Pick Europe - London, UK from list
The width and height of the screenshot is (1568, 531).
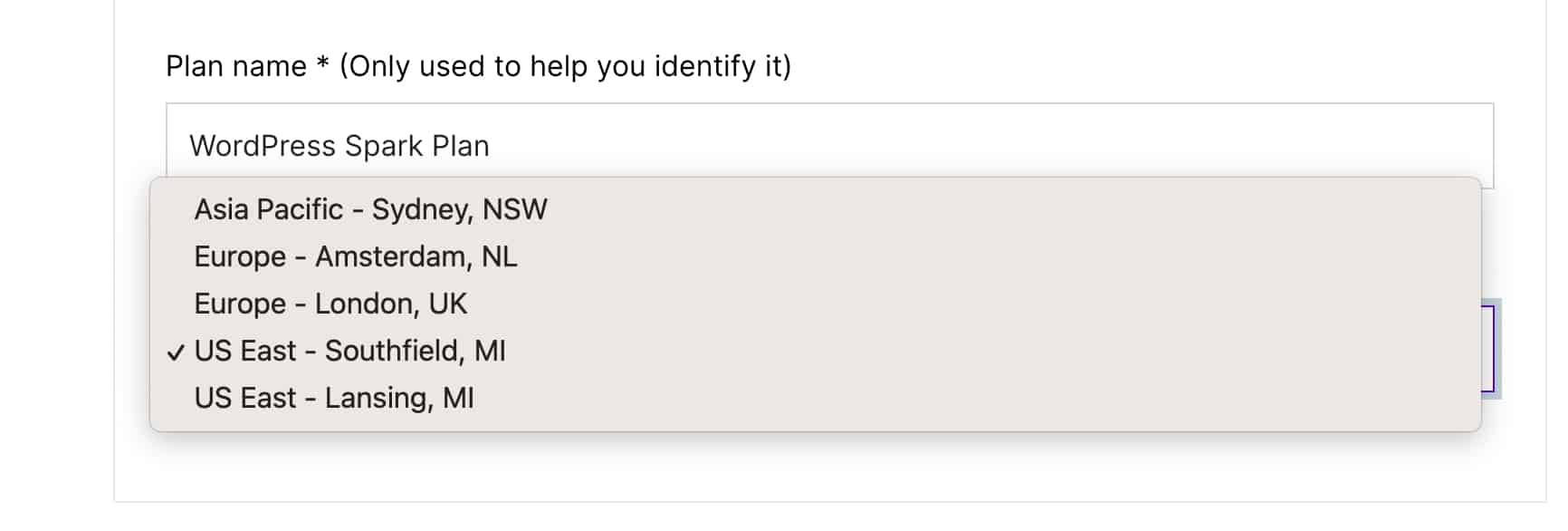tap(330, 304)
